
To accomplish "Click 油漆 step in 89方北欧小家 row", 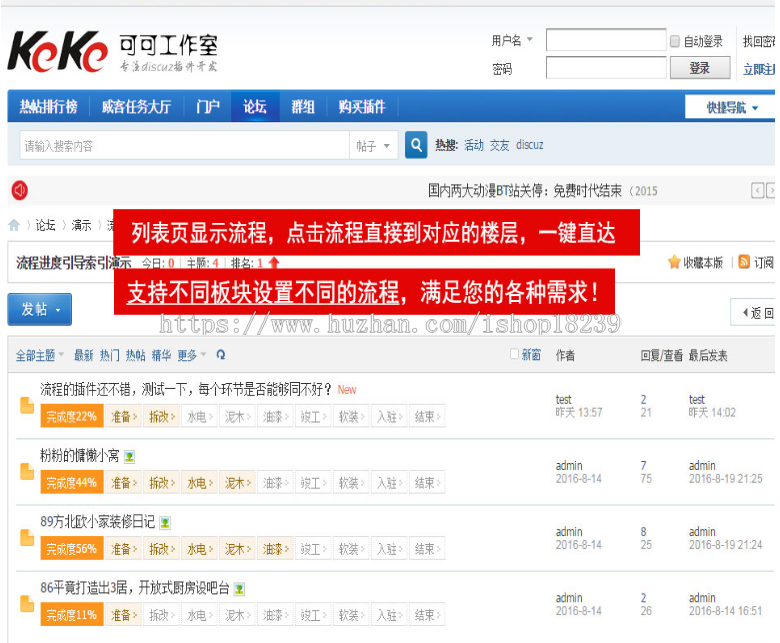I will 276,549.
